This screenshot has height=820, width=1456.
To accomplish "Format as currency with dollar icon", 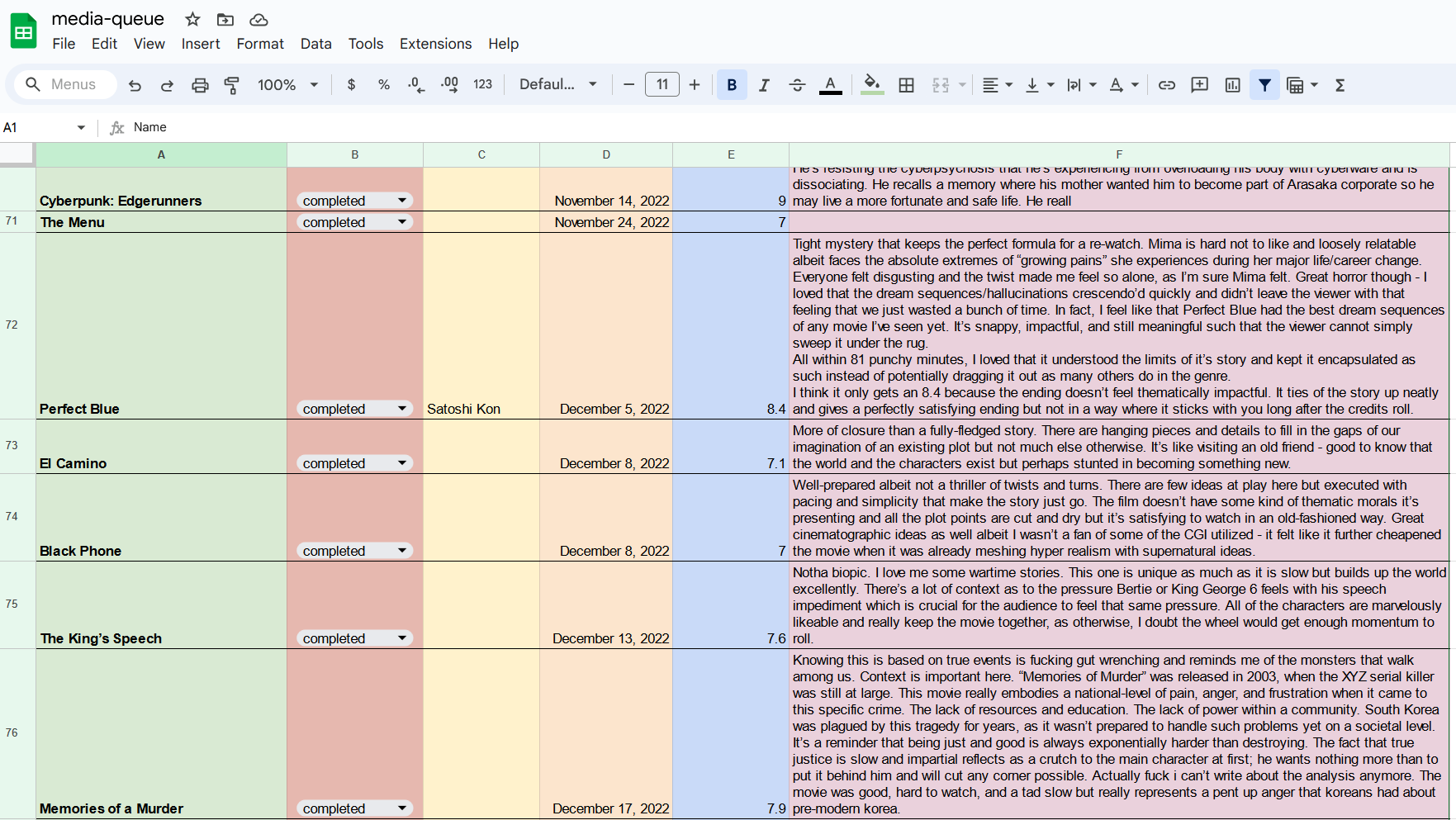I will (x=351, y=84).
